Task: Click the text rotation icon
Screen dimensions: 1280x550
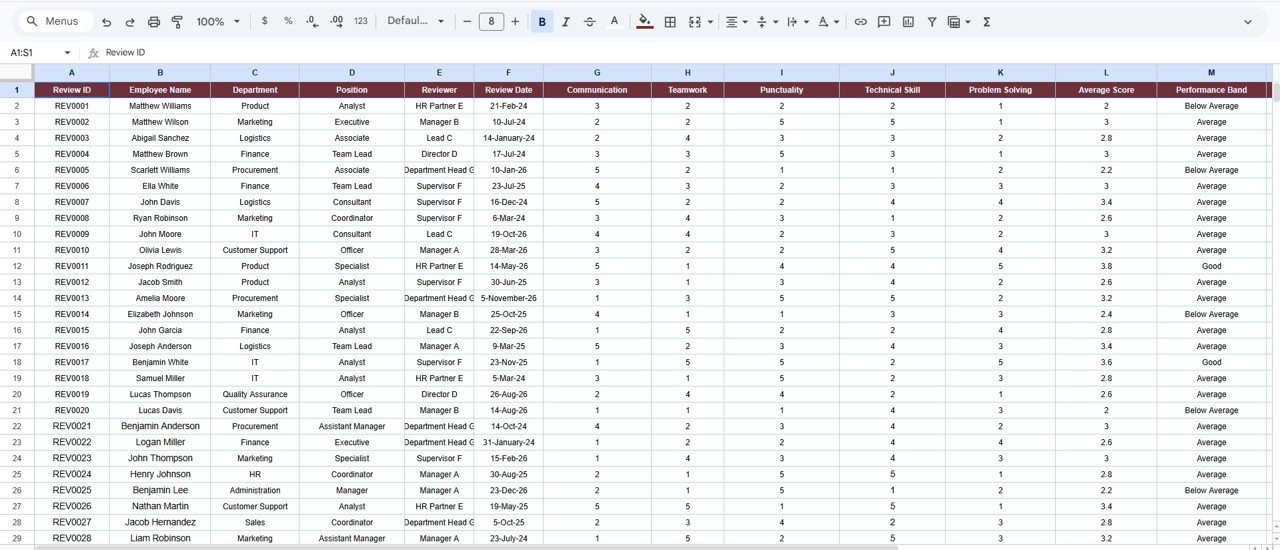Action: 823,21
